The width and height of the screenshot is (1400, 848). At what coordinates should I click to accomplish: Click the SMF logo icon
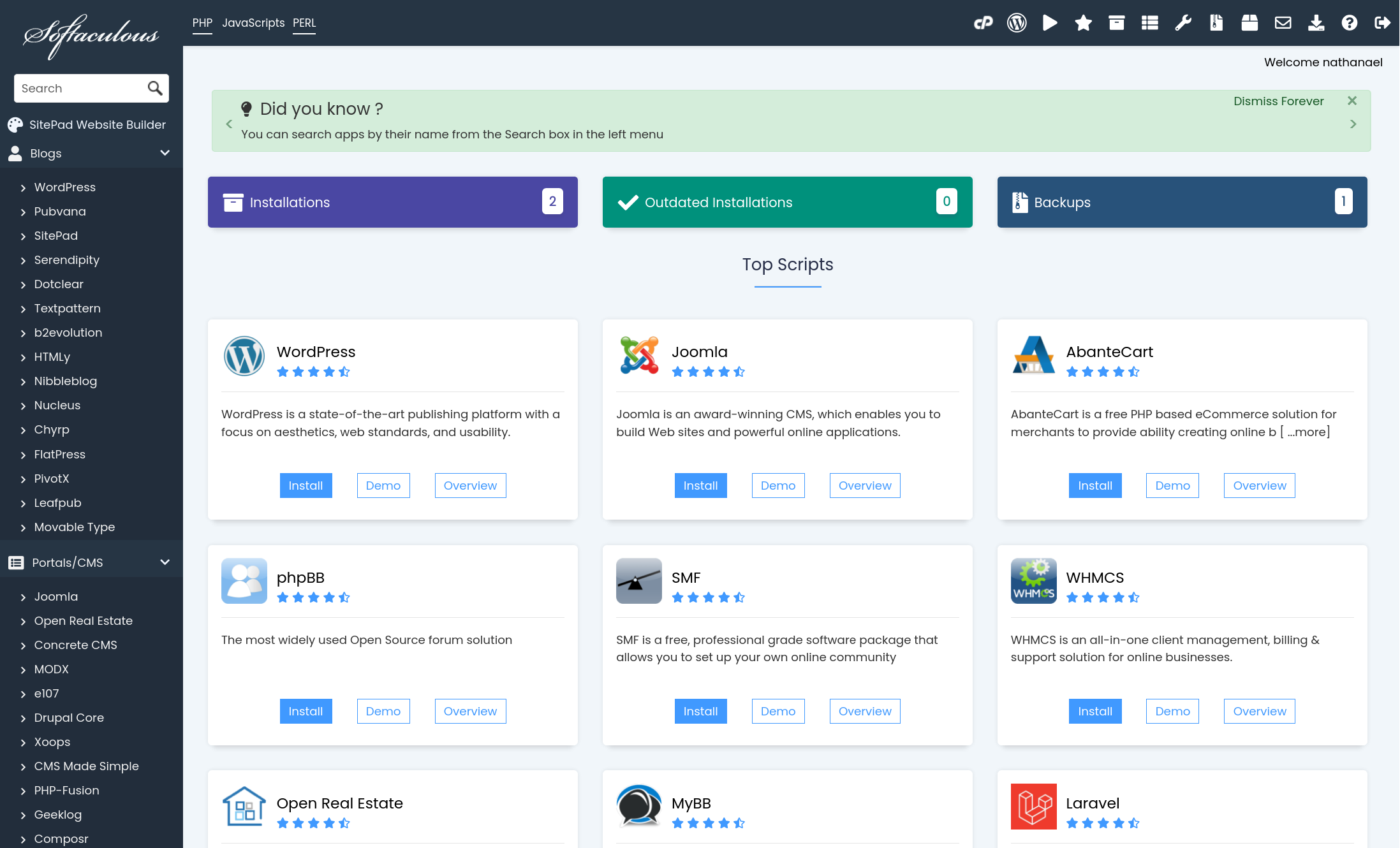coord(639,581)
